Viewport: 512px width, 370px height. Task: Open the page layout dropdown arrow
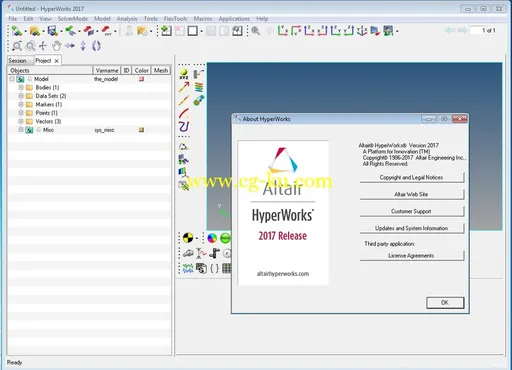tap(201, 32)
